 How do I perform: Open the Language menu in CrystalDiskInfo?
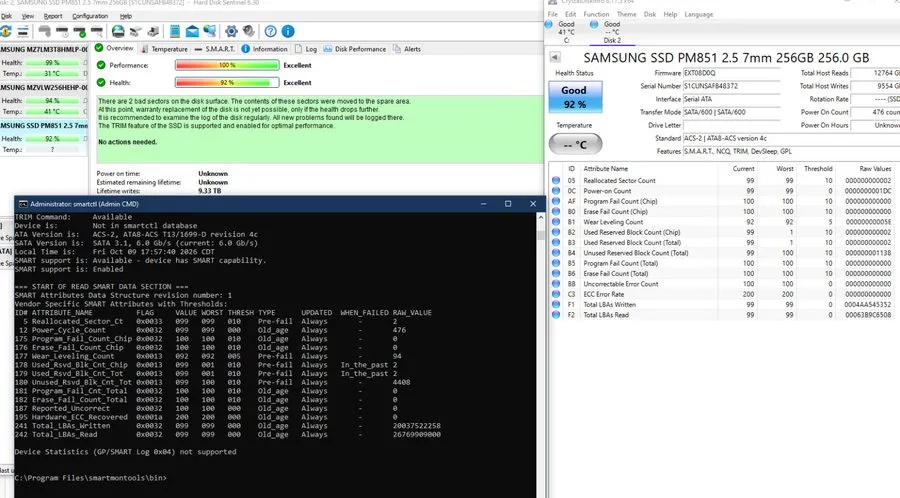699,14
